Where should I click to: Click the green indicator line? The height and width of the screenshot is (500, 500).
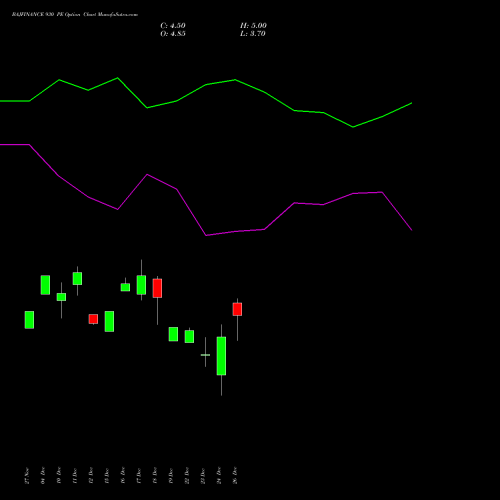206,85
